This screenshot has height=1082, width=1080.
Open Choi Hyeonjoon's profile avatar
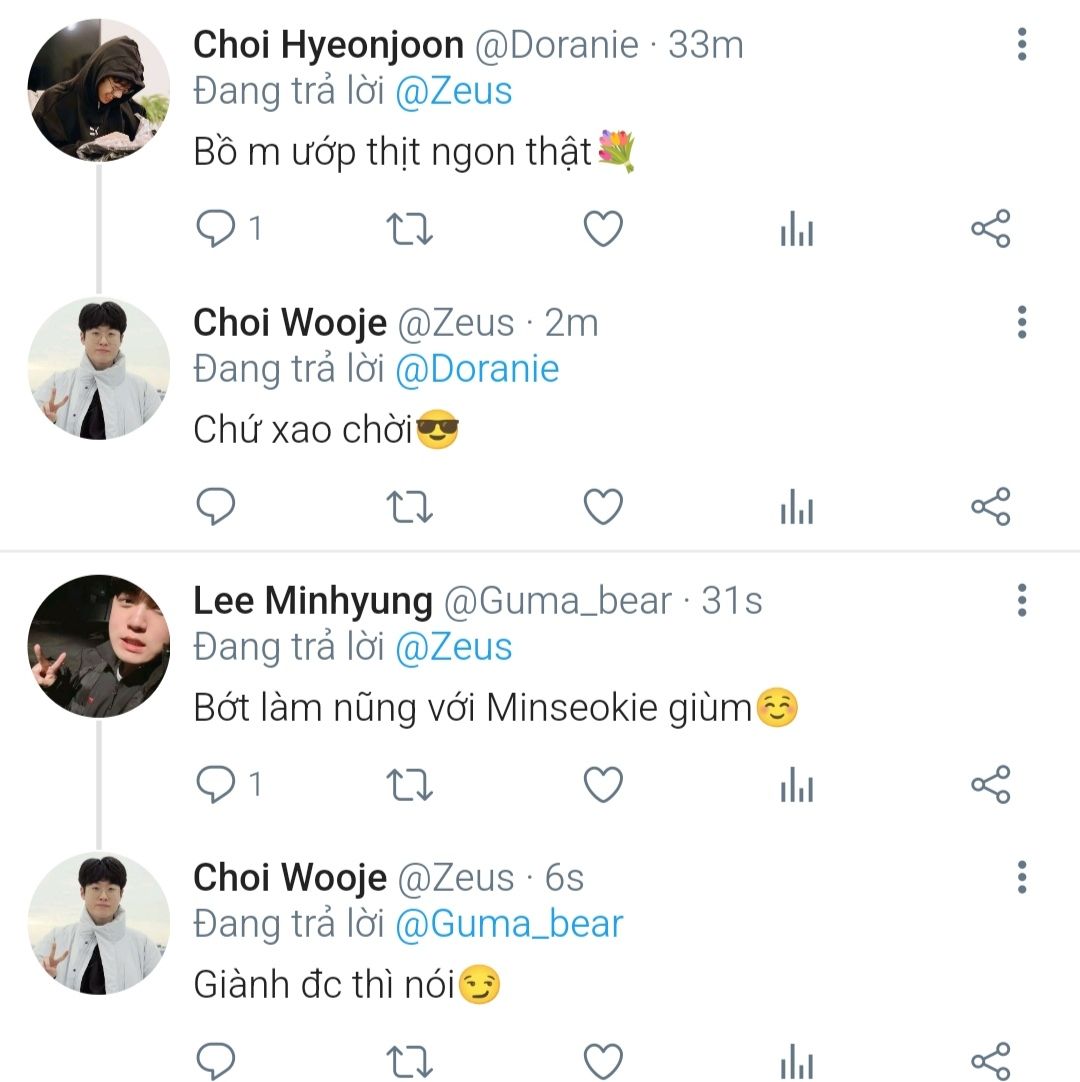tap(98, 90)
